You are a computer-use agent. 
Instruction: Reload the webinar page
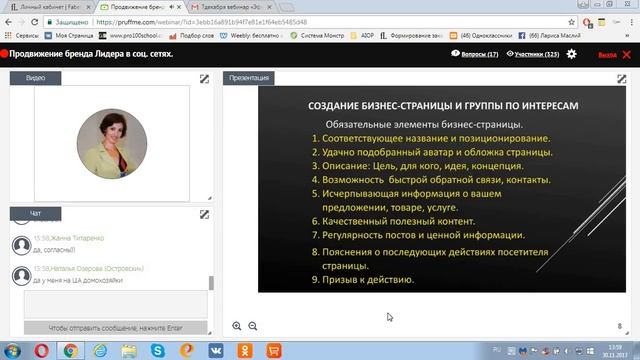(35, 22)
